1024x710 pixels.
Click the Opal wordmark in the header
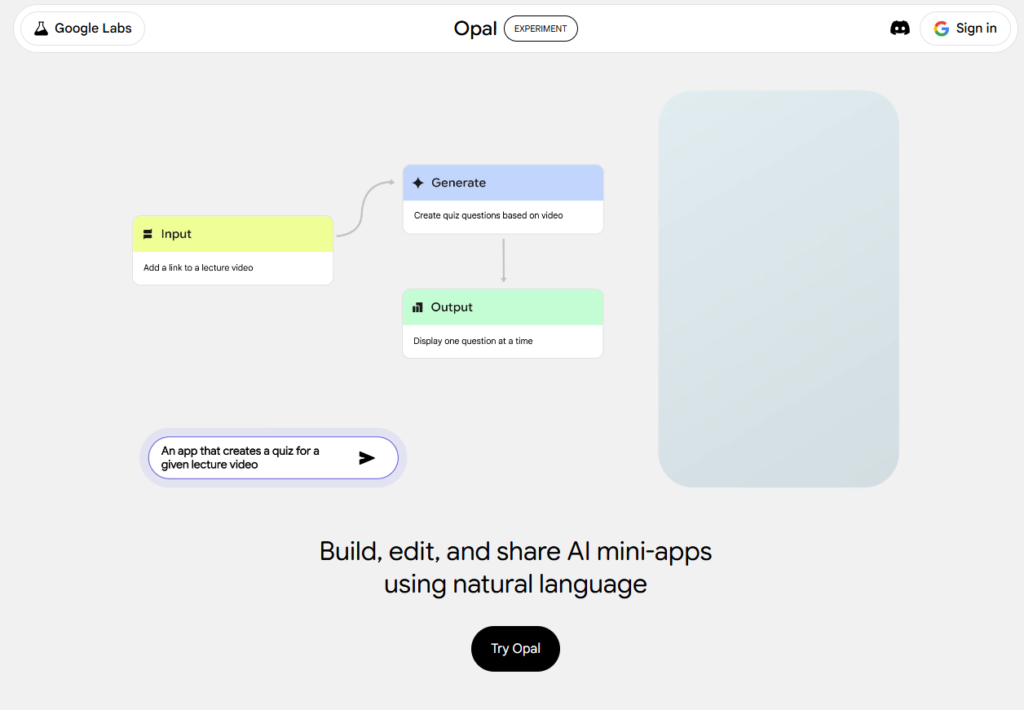click(x=475, y=28)
